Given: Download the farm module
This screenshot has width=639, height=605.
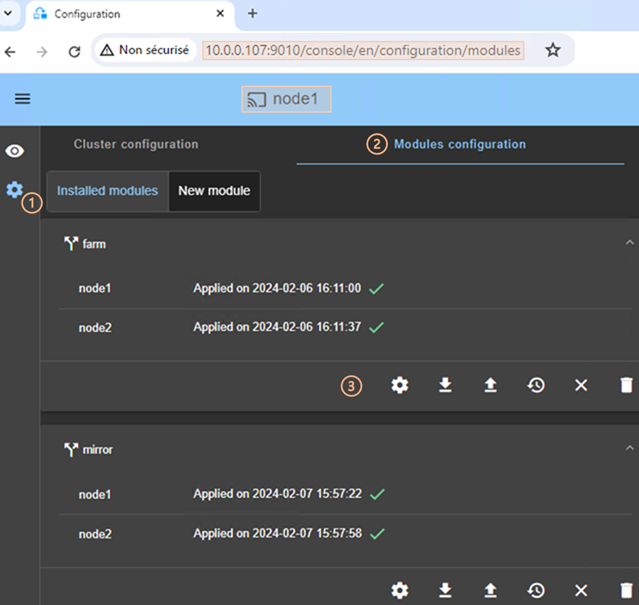Looking at the screenshot, I should pyautogui.click(x=445, y=385).
